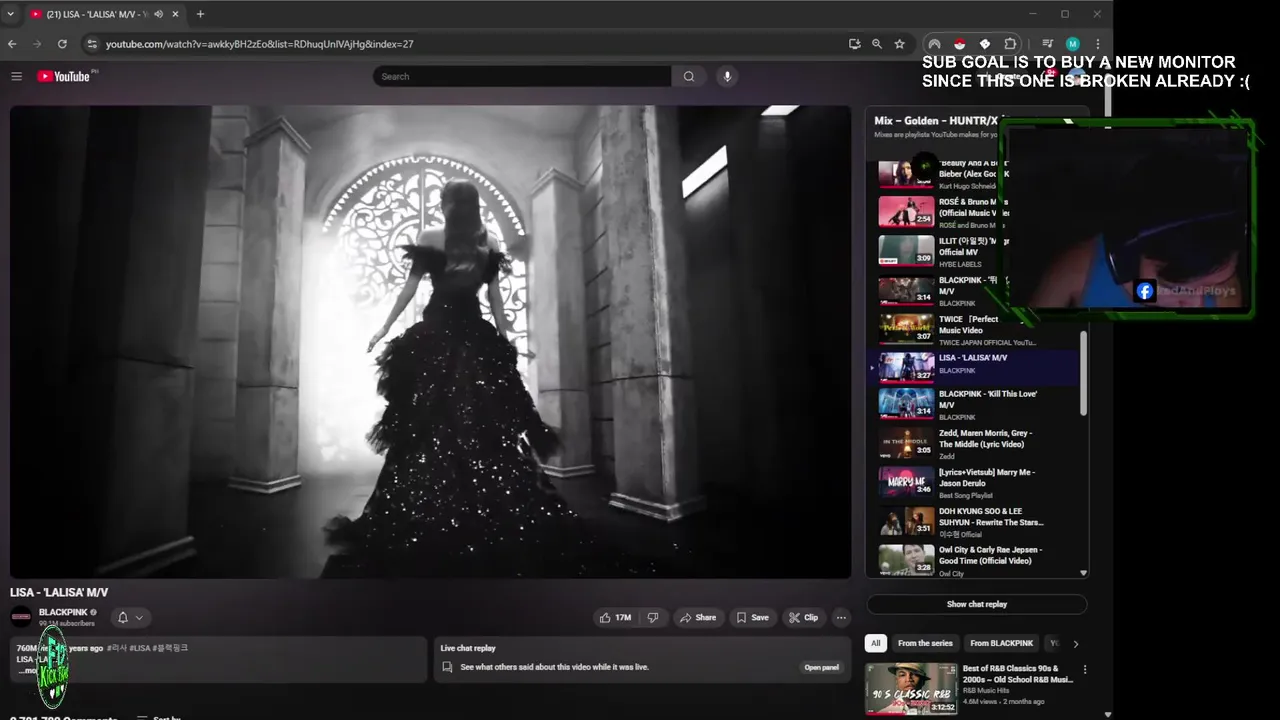Play 'Rewrite The Stars' playlist item
This screenshot has height=720, width=1280.
coord(972,522)
